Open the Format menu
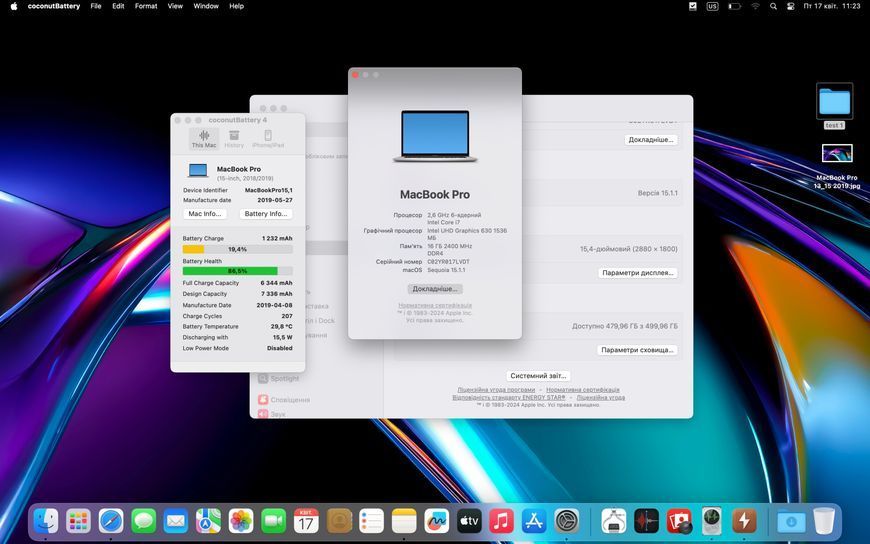The height and width of the screenshot is (544, 870). (x=146, y=6)
